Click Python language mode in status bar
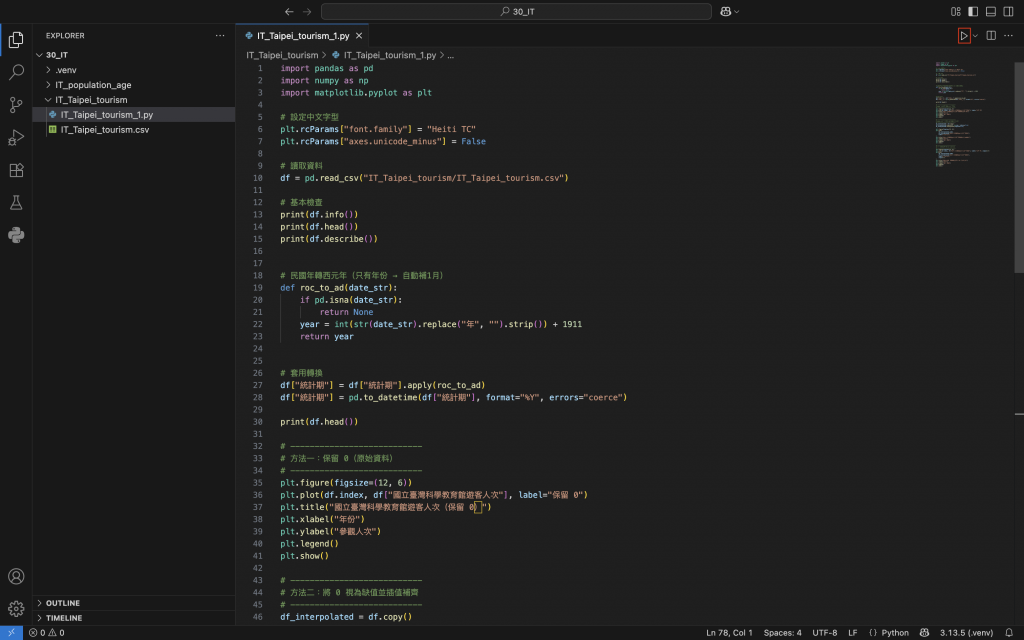This screenshot has width=1024, height=640. pyautogui.click(x=888, y=633)
